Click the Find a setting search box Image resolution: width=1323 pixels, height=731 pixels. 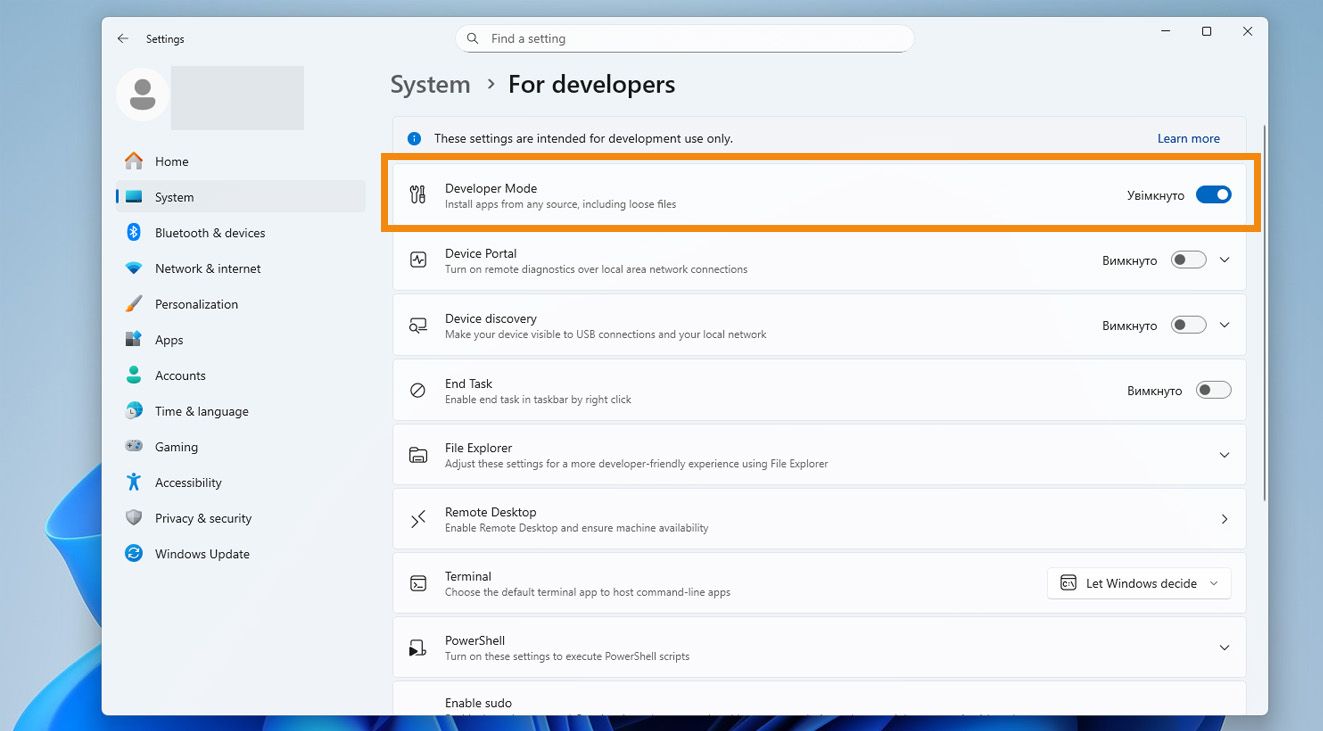[x=685, y=39]
